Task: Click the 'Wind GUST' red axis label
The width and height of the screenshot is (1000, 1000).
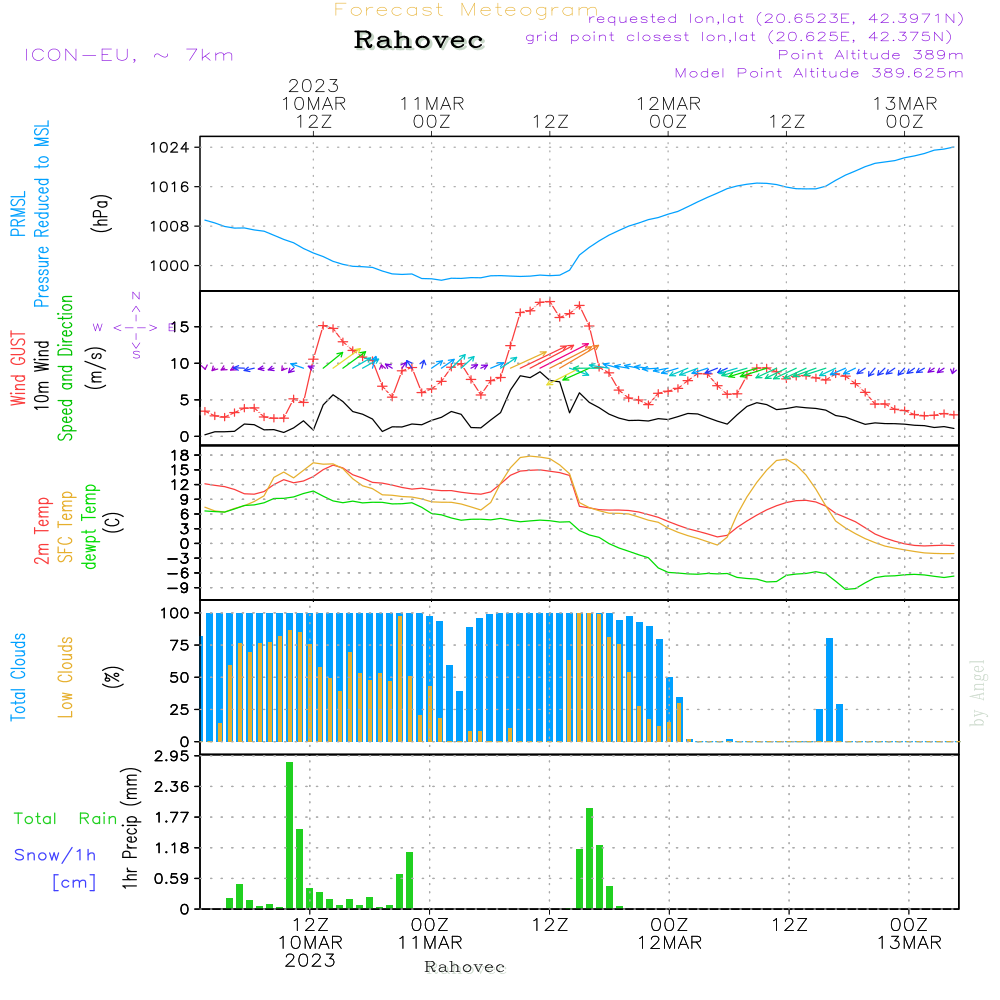Action: (x=18, y=368)
